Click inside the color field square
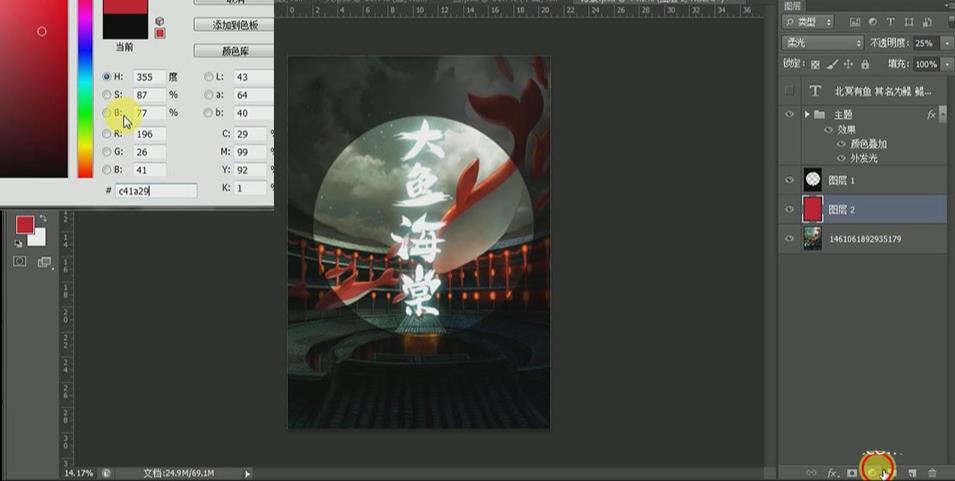Image resolution: width=955 pixels, height=481 pixels. pos(33,89)
